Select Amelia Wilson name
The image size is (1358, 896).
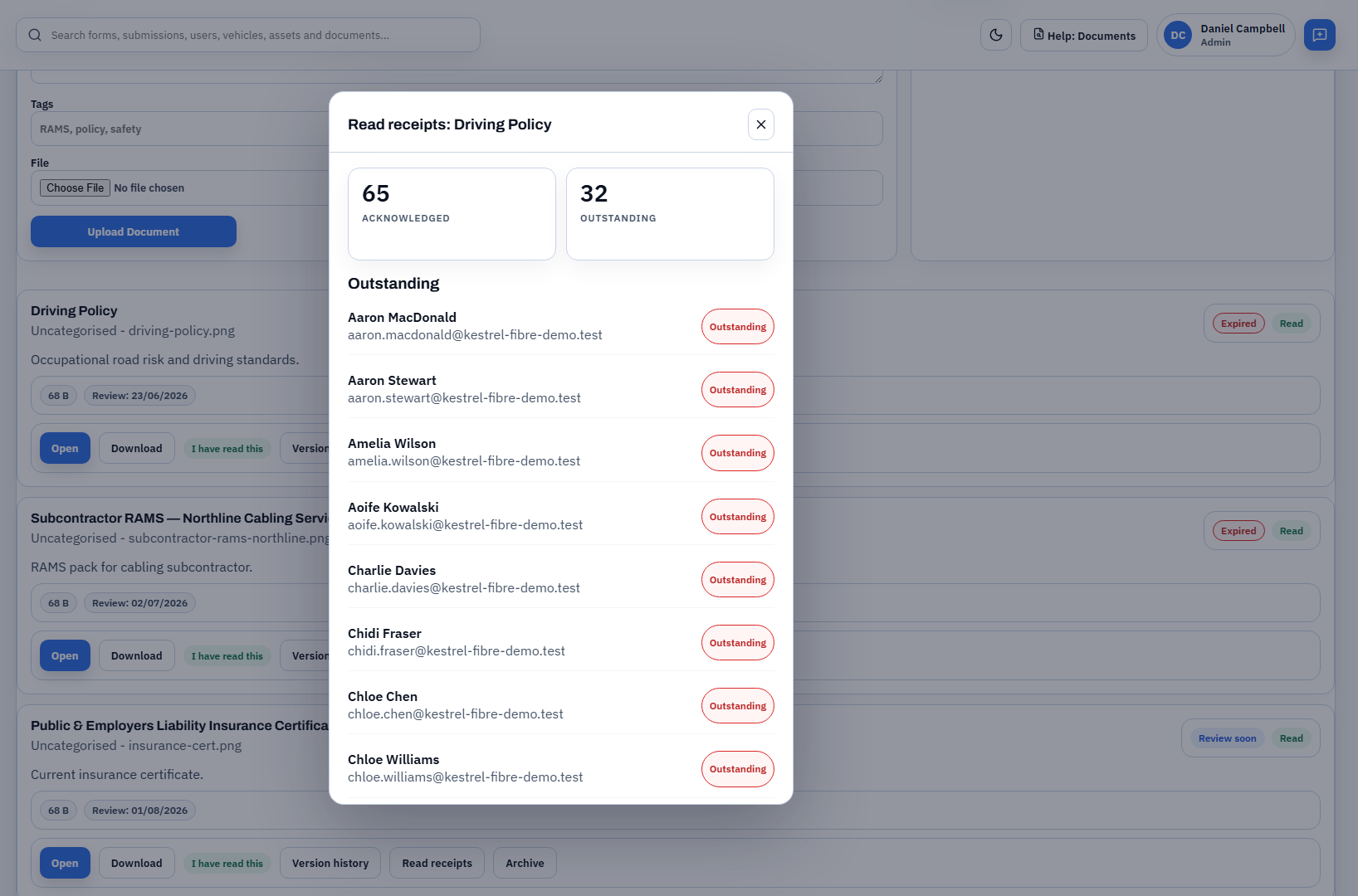point(392,443)
